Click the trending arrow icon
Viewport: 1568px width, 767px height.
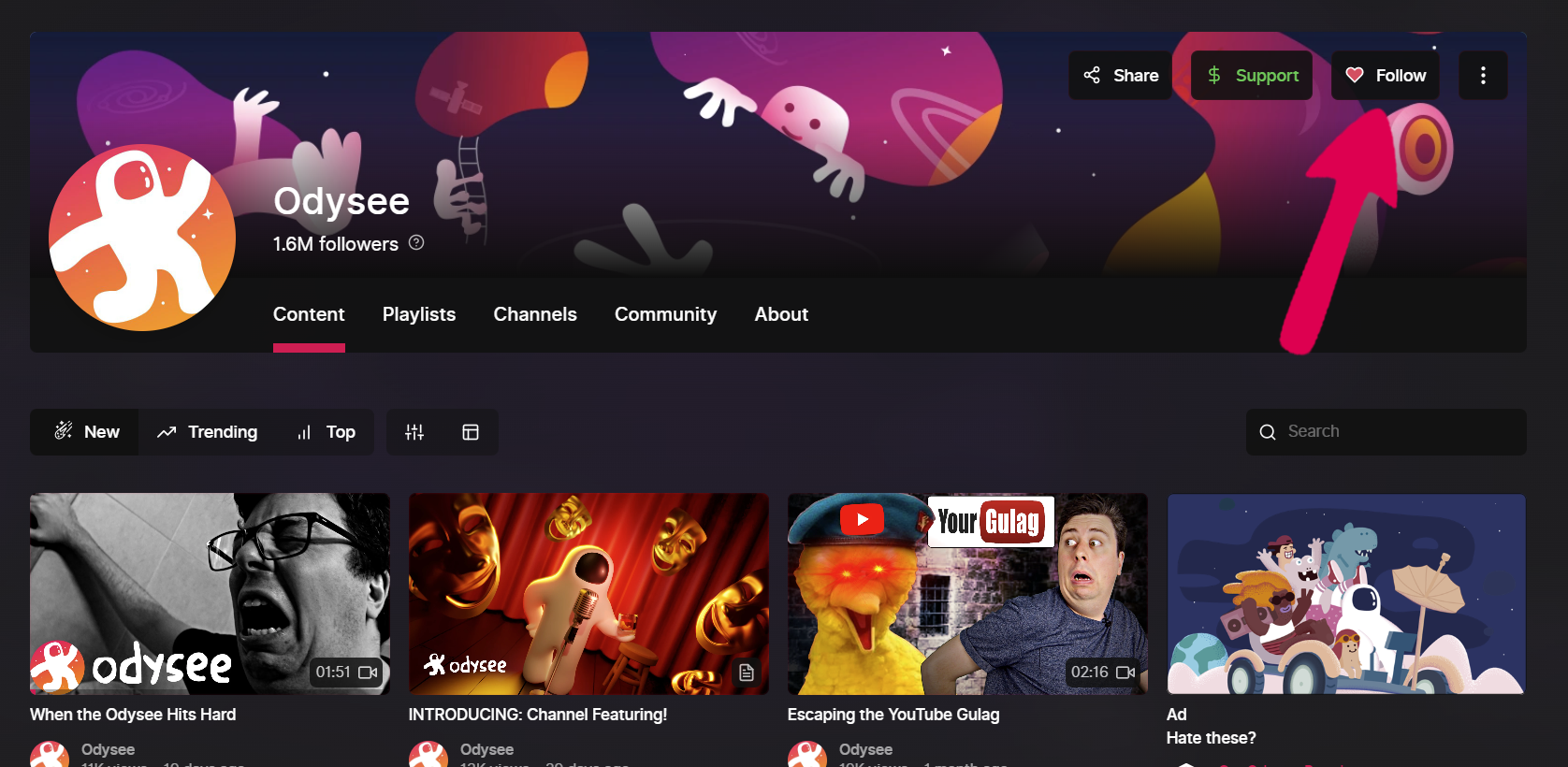tap(167, 432)
